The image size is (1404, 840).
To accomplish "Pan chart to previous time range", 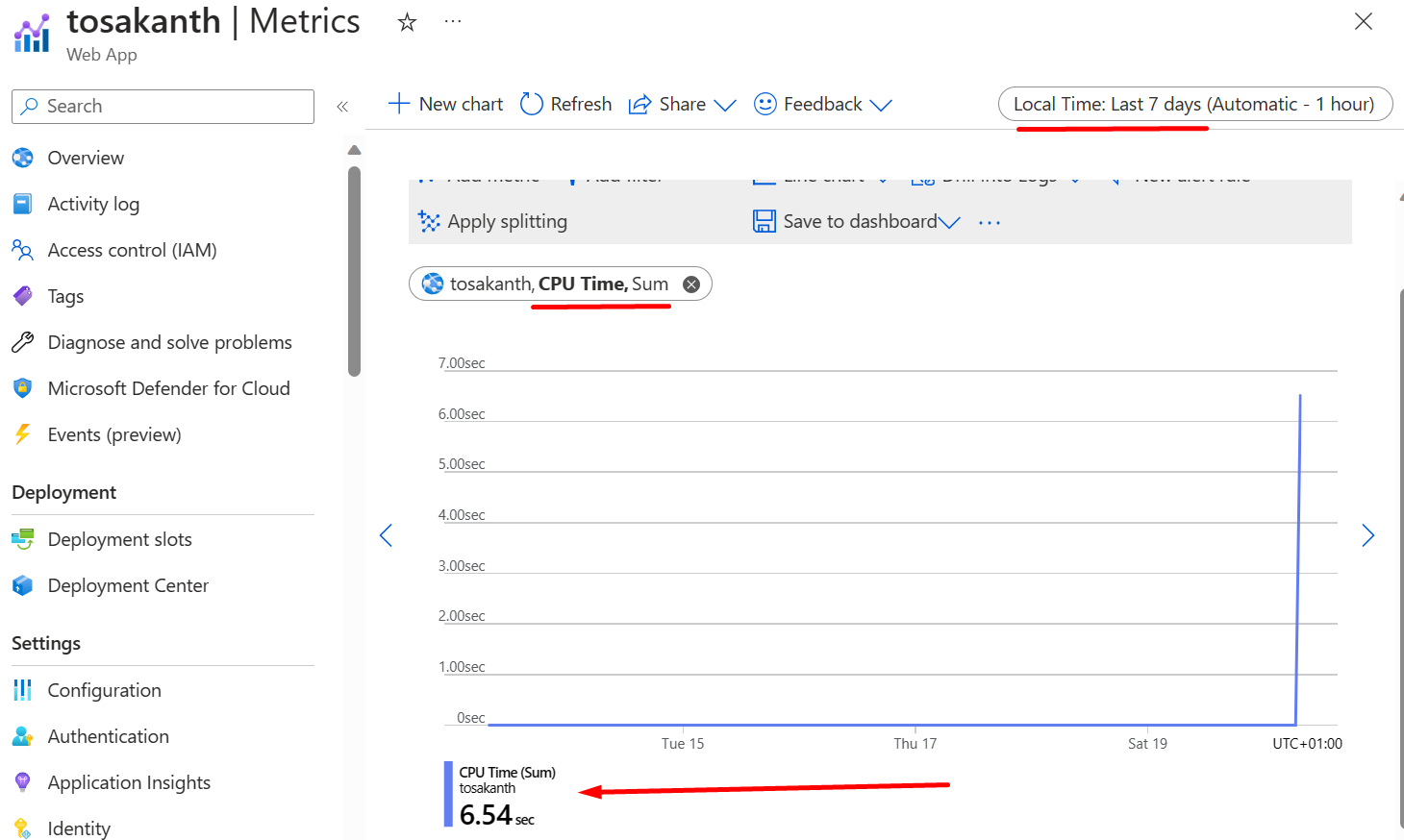I will pyautogui.click(x=386, y=535).
